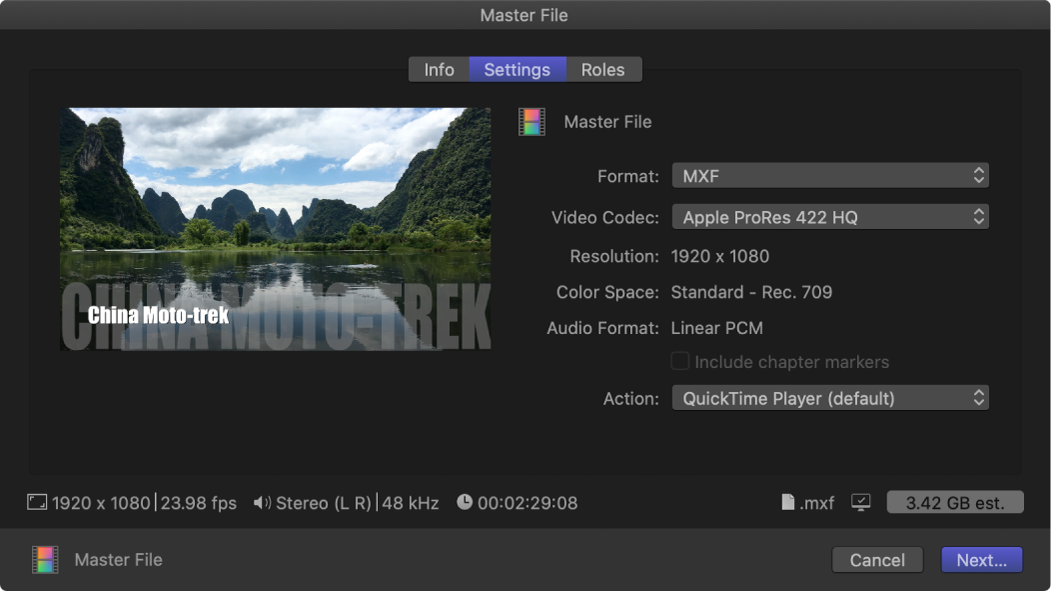Switch to the Info tab

point(439,70)
